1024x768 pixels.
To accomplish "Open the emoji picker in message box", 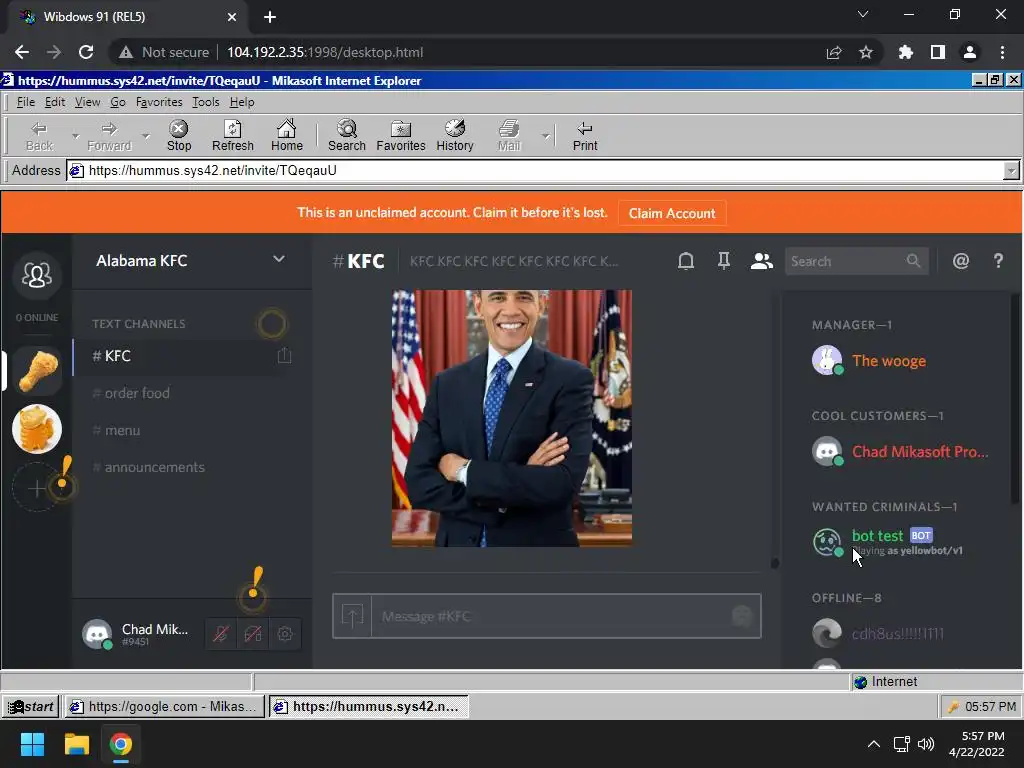I will pos(742,616).
